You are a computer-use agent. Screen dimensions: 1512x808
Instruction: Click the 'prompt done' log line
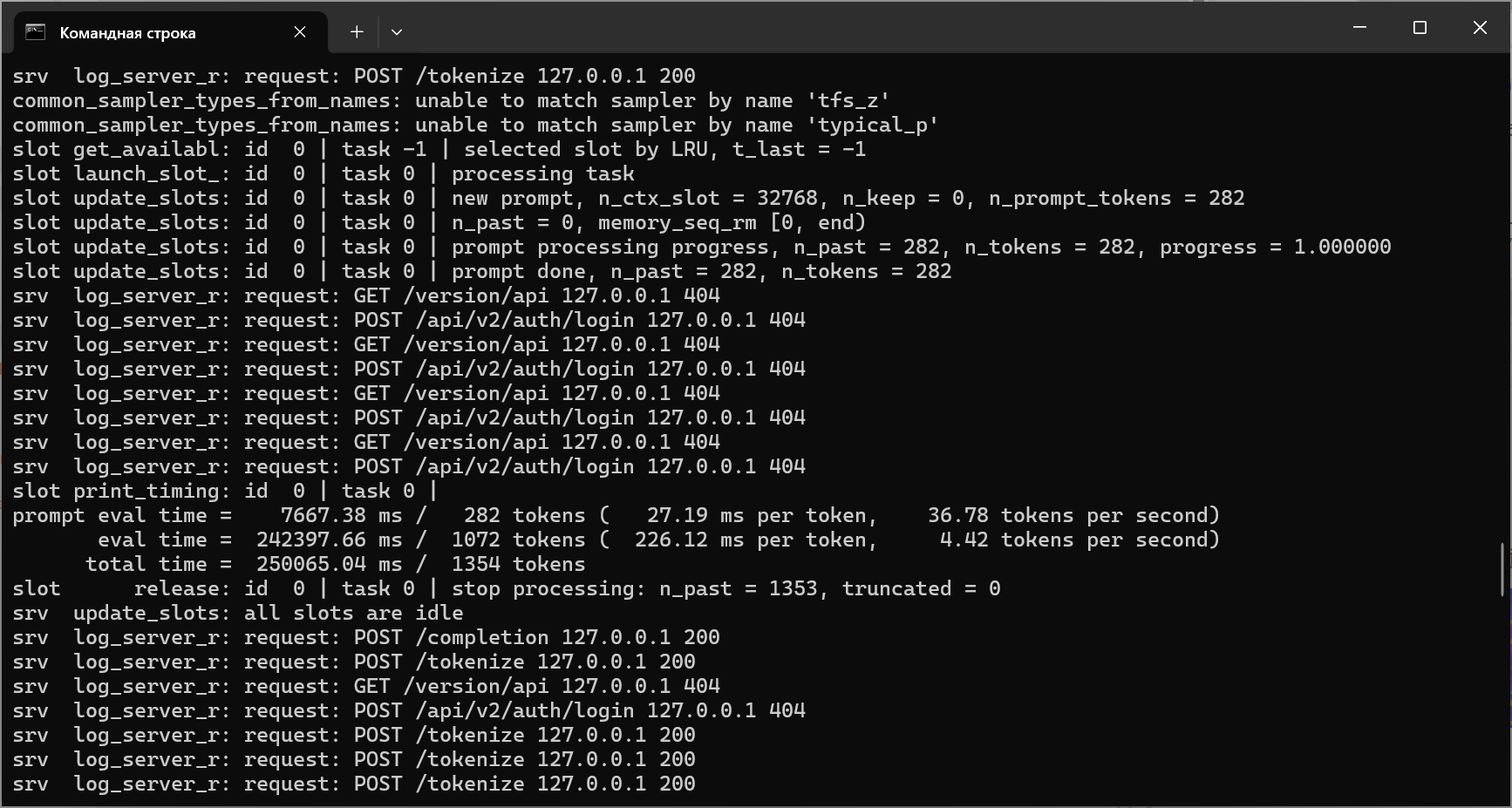click(x=481, y=272)
